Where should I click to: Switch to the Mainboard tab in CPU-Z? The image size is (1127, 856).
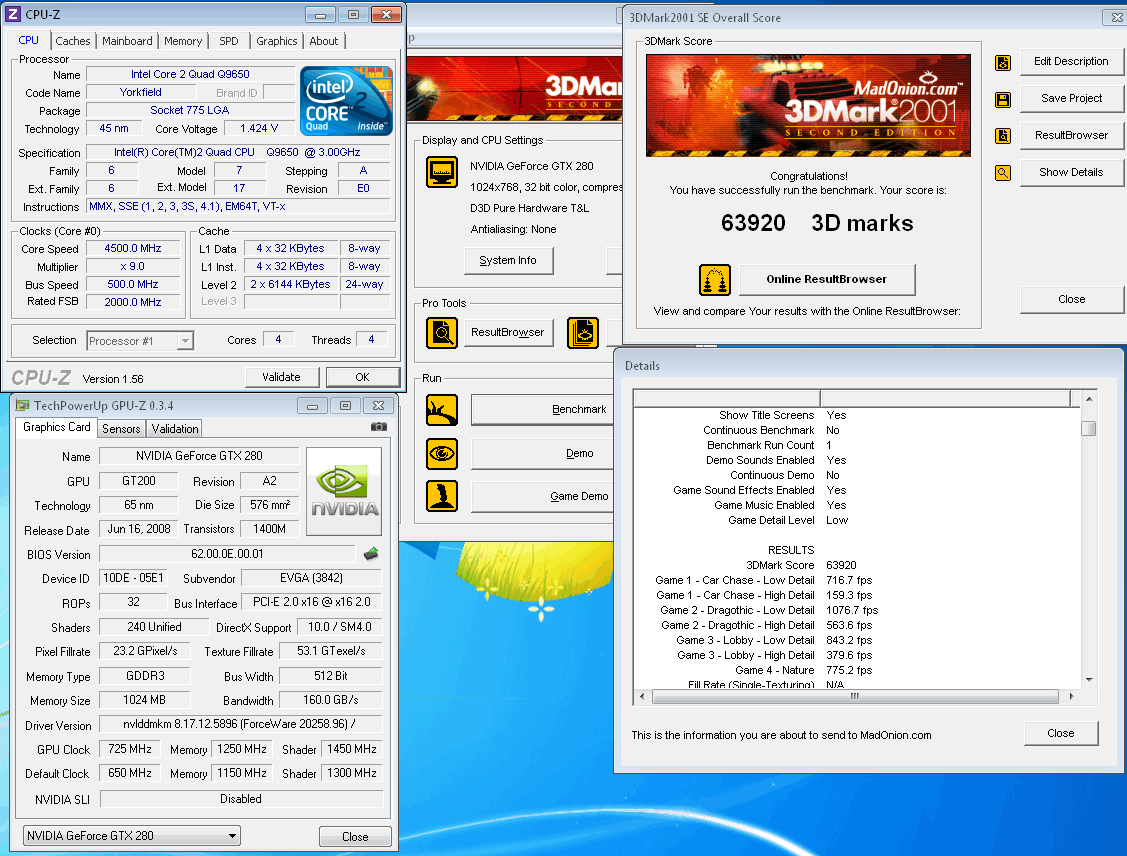click(126, 41)
